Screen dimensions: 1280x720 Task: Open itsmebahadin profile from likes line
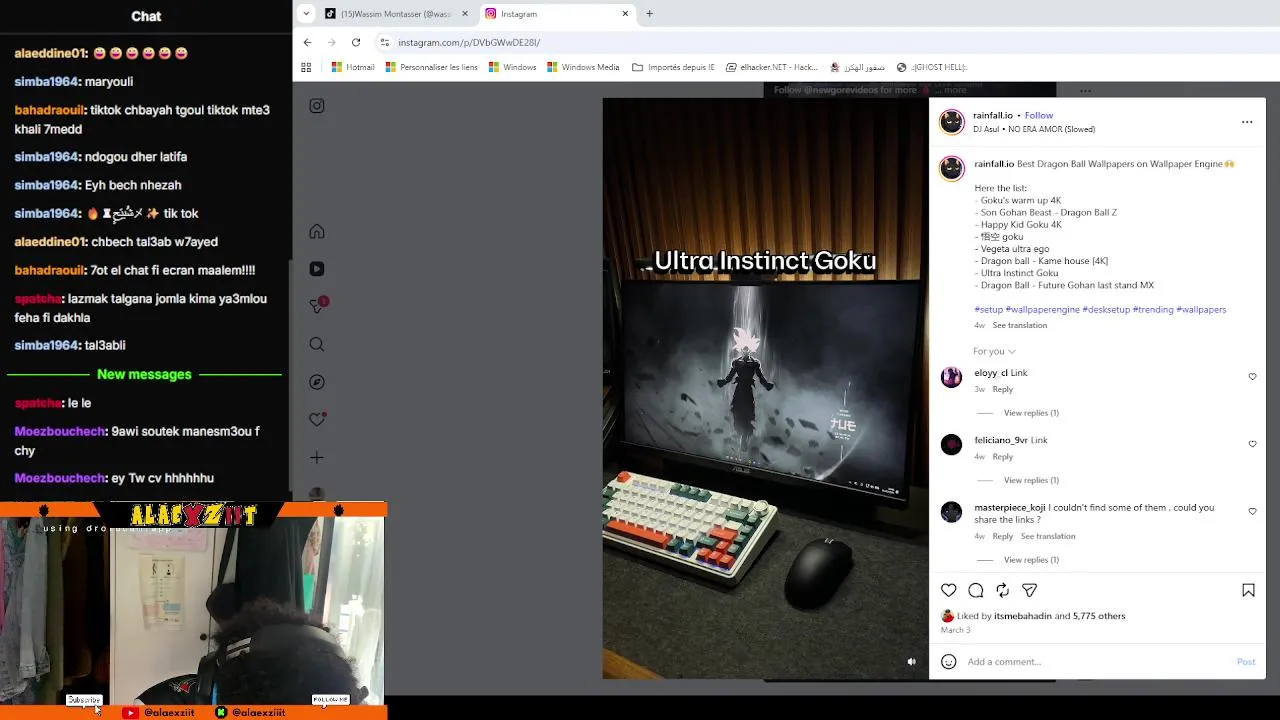pyautogui.click(x=1023, y=616)
